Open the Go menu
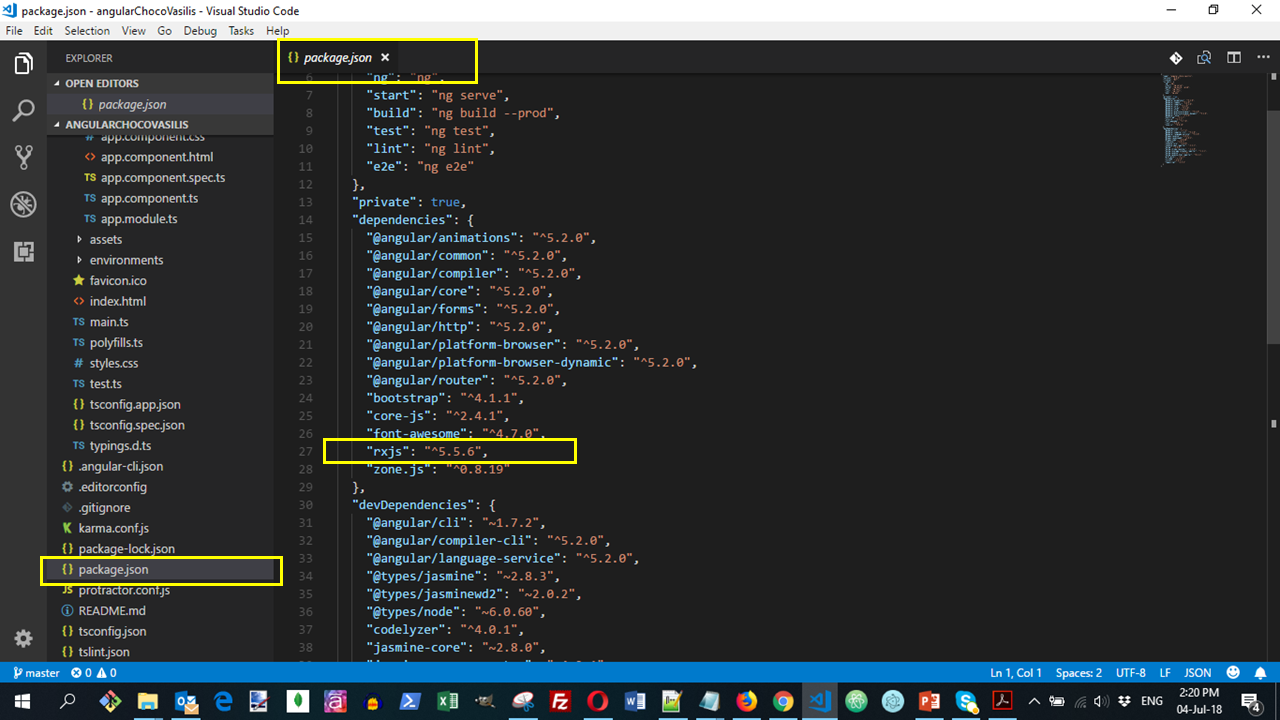Image resolution: width=1280 pixels, height=720 pixels. [164, 31]
